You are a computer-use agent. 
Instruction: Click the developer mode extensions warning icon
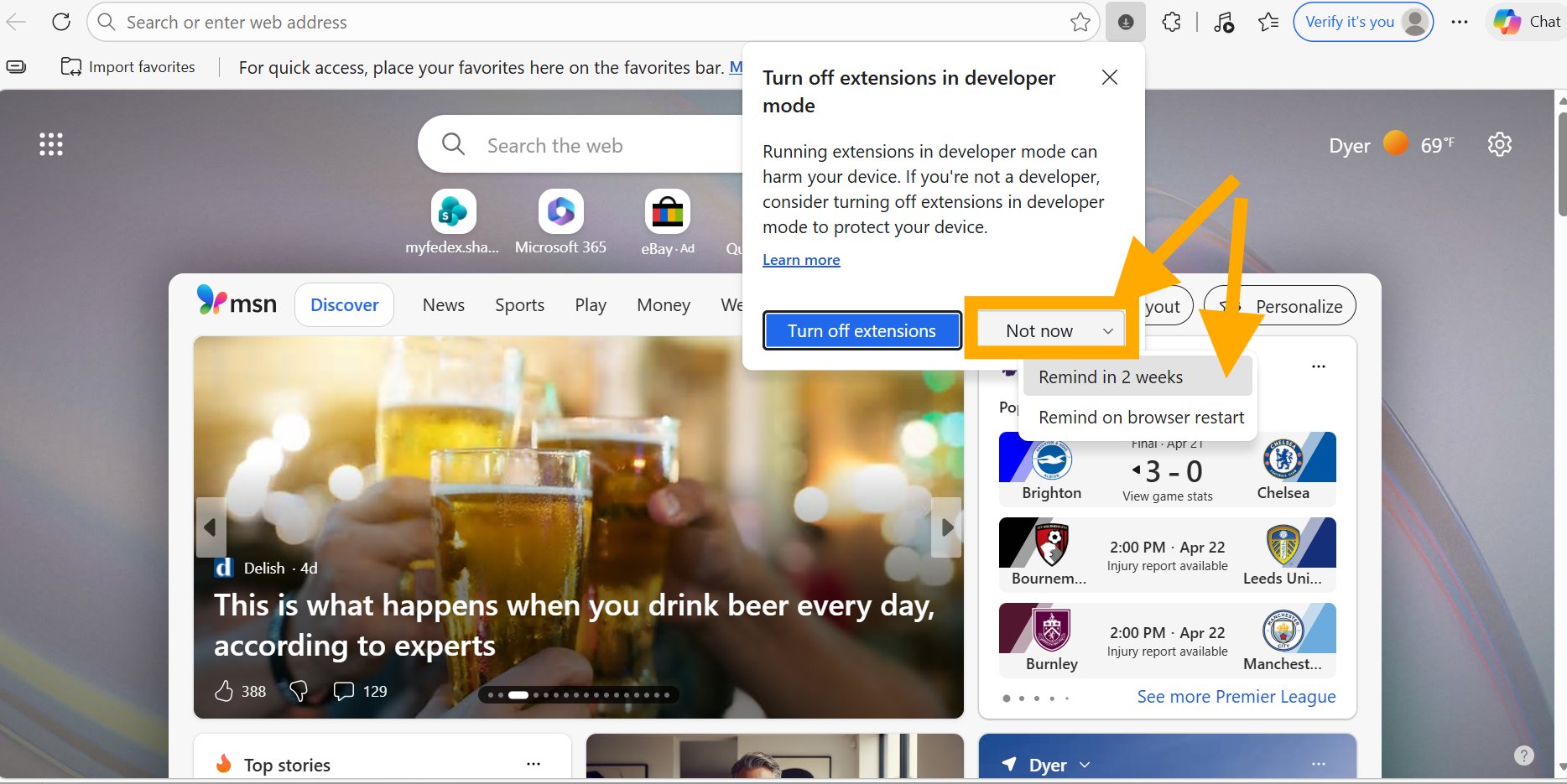[1126, 23]
